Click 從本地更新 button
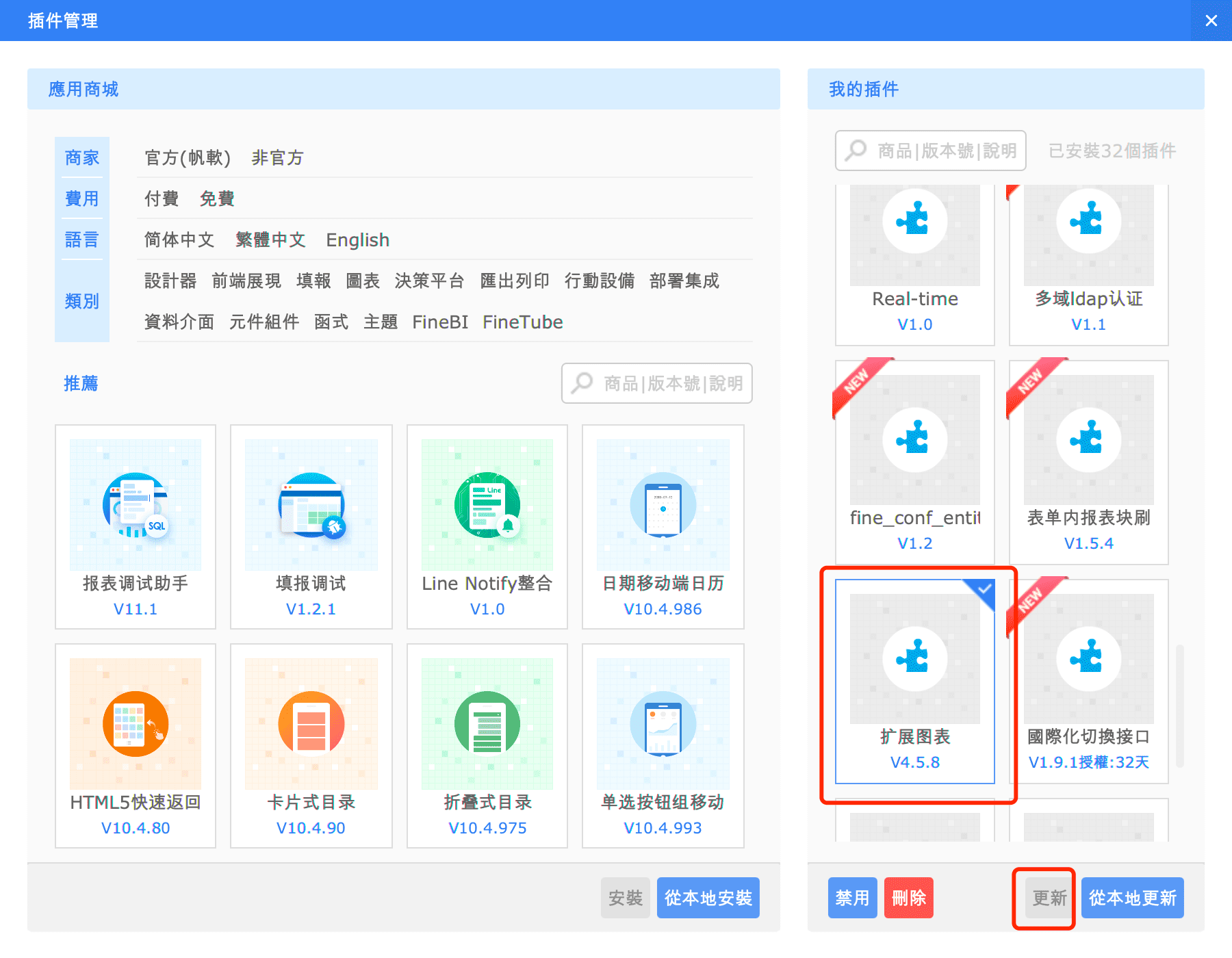The height and width of the screenshot is (958, 1232). (x=1133, y=898)
